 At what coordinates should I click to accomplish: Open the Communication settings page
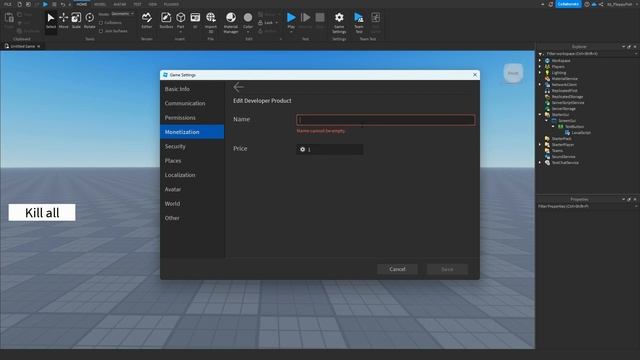click(x=192, y=103)
